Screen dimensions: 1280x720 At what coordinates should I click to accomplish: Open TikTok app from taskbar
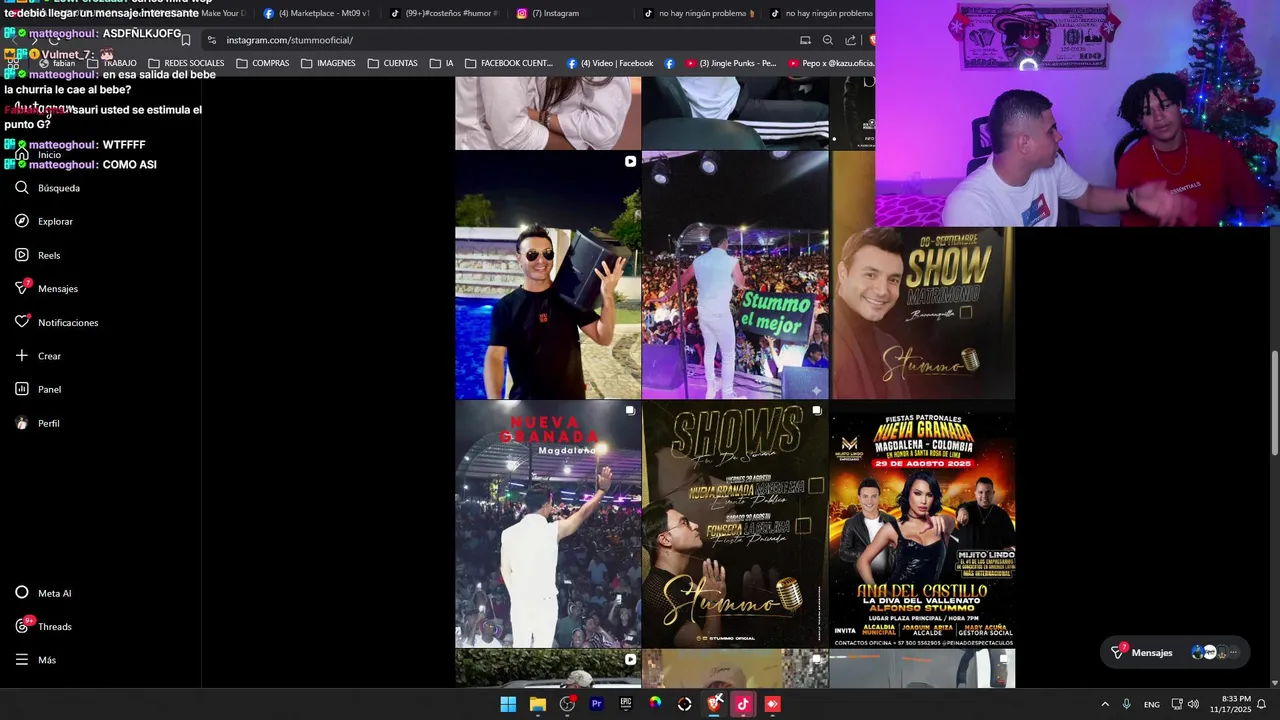743,704
